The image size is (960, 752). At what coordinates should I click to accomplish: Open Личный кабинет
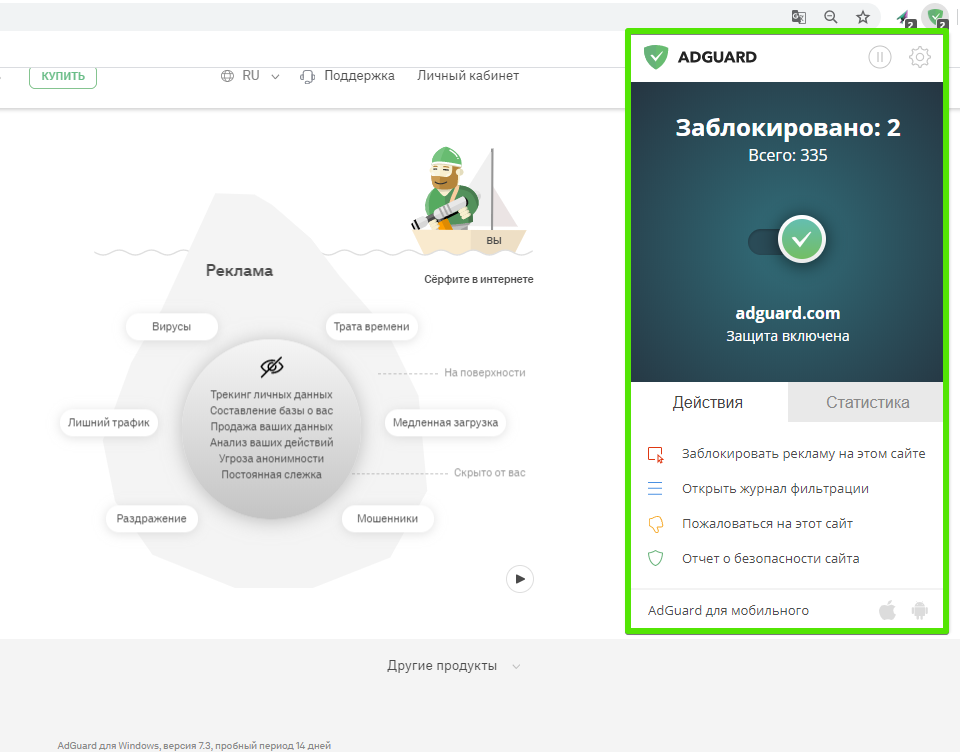coord(468,76)
